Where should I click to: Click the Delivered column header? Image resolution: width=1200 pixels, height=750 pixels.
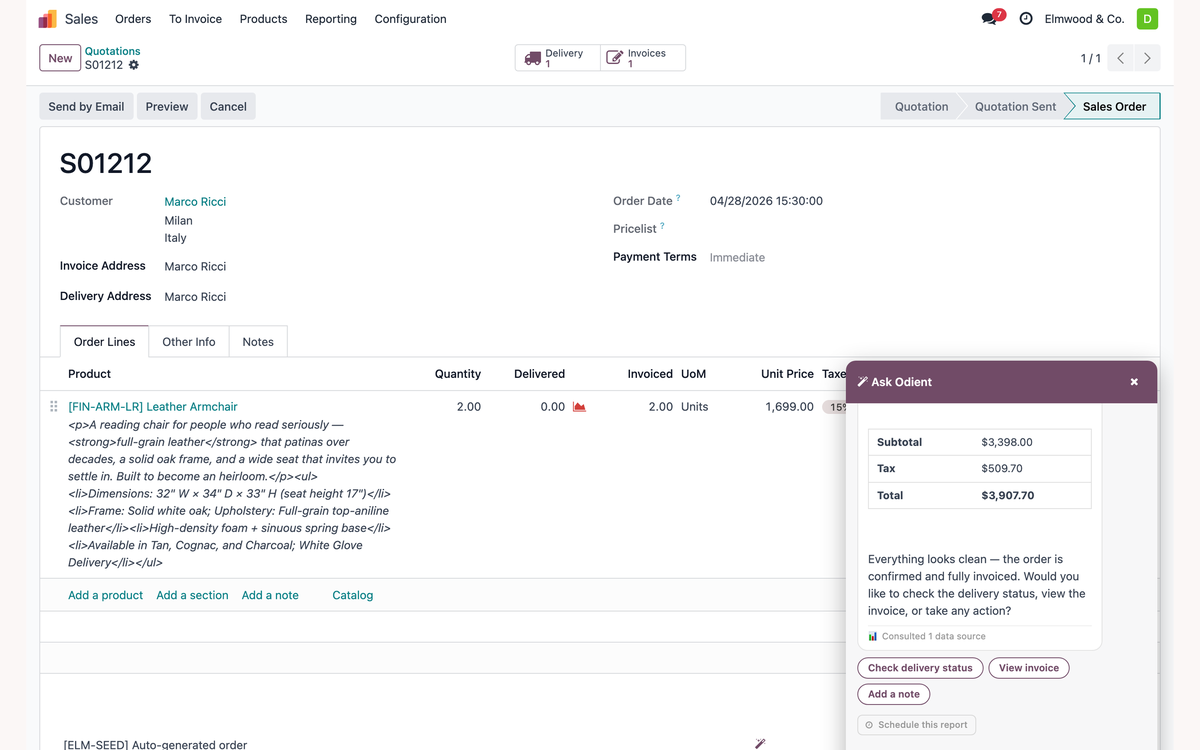tap(540, 374)
